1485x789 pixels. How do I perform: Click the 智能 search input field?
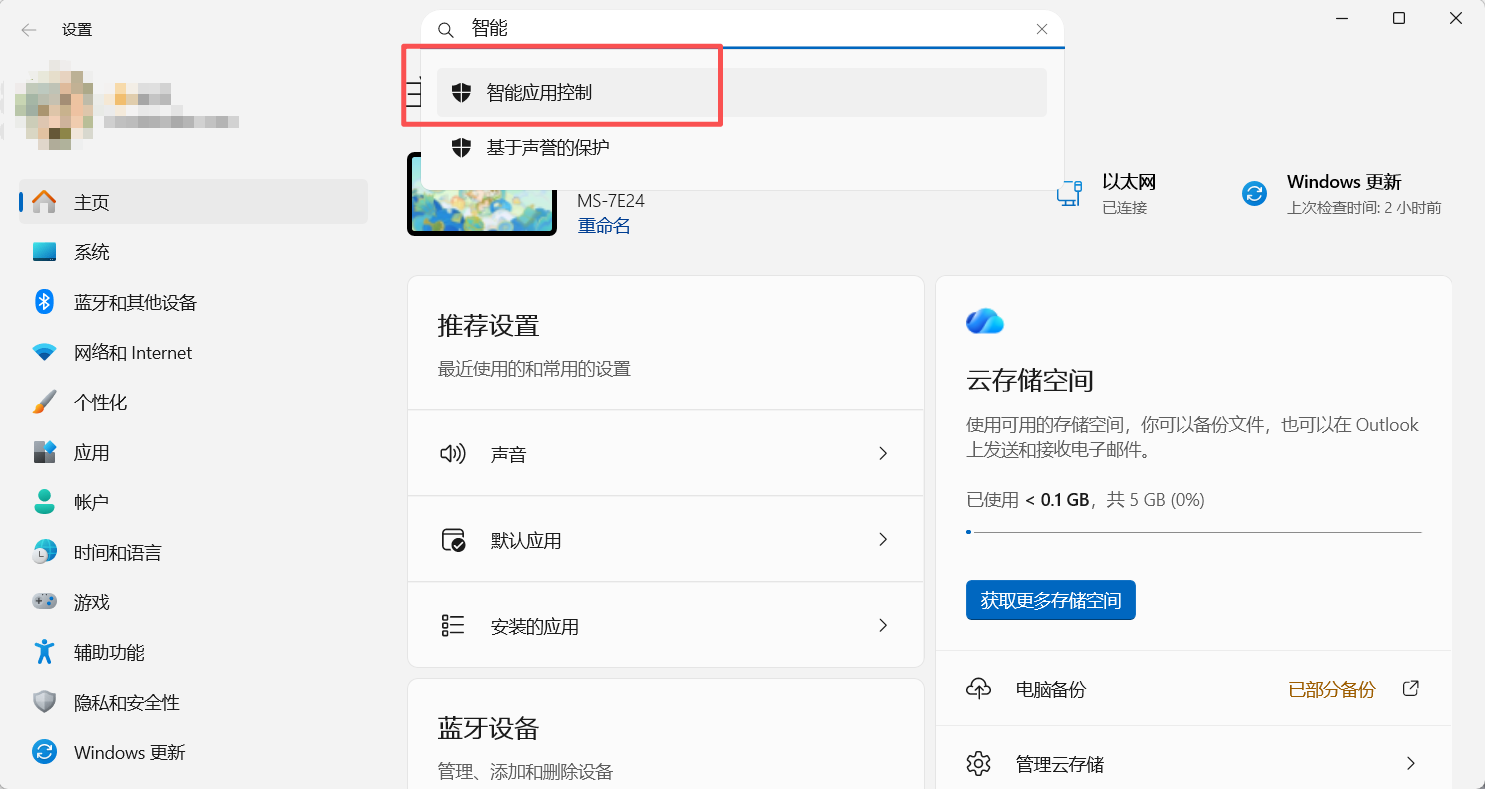(x=740, y=29)
